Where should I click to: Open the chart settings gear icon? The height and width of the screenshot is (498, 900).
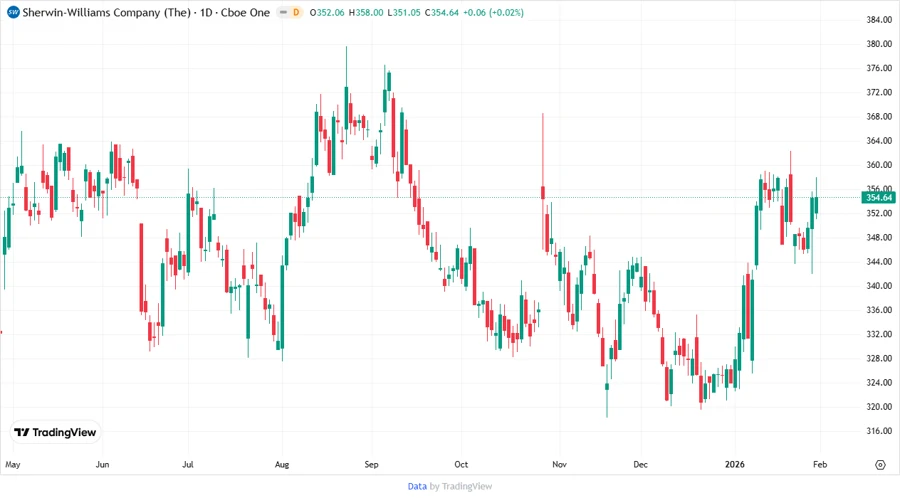point(880,465)
